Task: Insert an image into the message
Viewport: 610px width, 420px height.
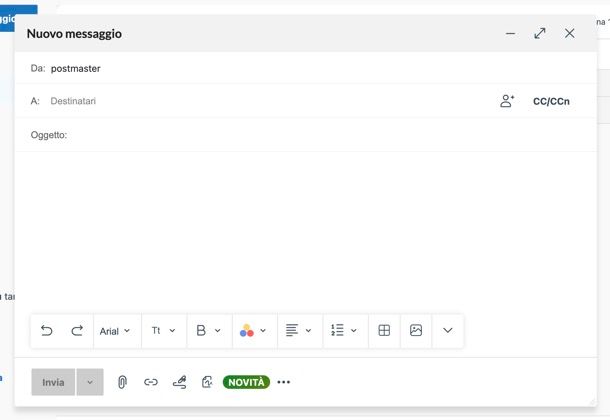Action: (x=416, y=331)
